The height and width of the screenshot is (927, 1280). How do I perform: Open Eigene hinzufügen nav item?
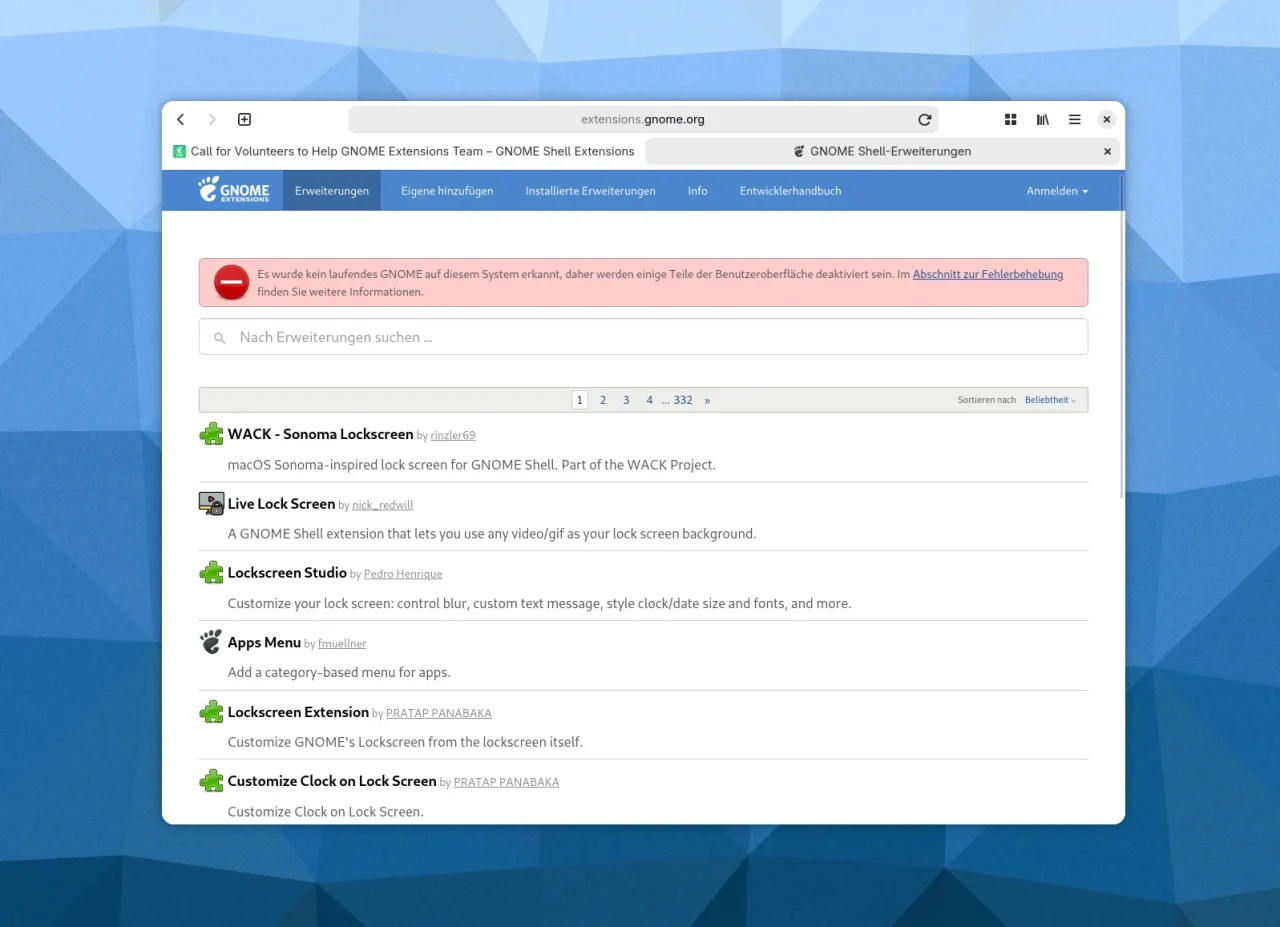[x=447, y=191]
